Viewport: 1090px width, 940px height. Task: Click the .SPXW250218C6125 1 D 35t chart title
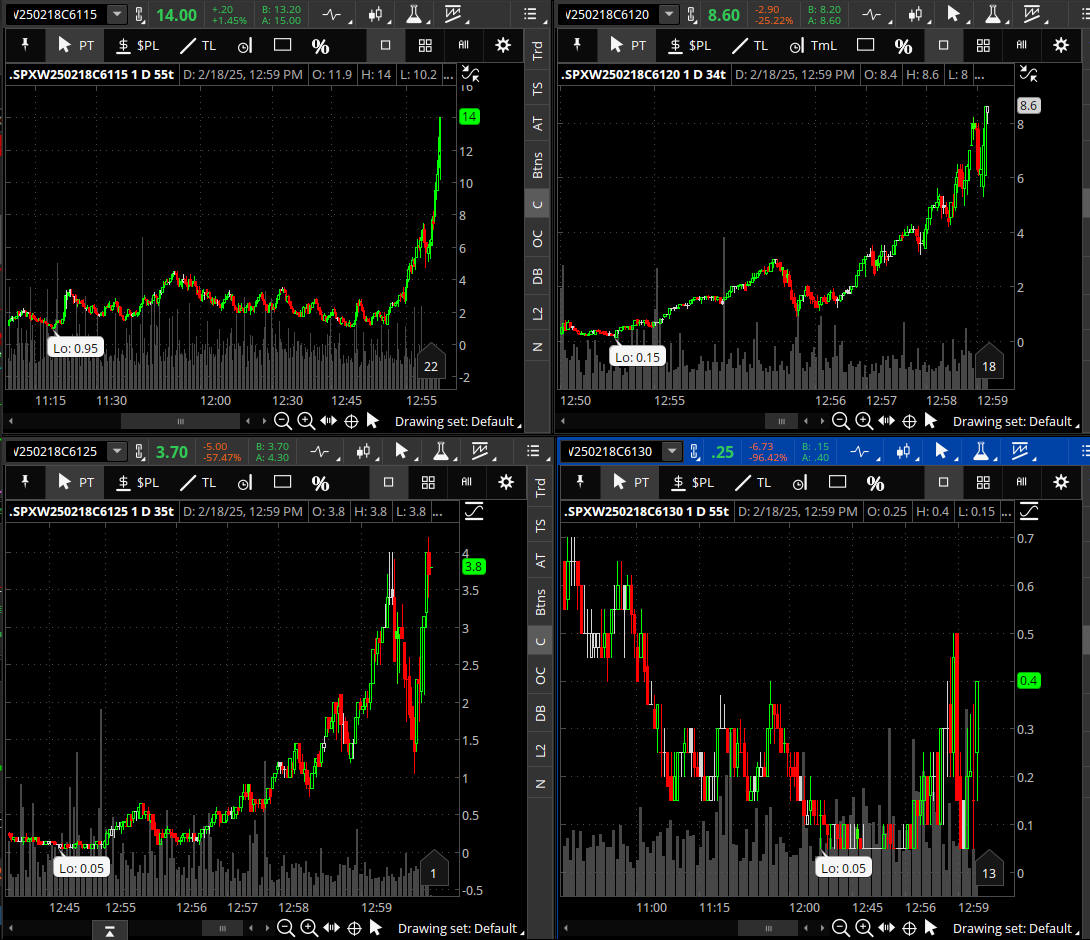click(91, 511)
